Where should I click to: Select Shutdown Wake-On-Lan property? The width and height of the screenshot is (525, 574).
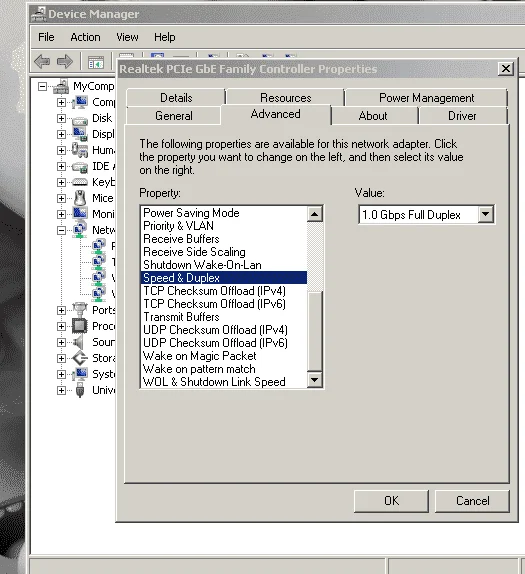coord(223,265)
